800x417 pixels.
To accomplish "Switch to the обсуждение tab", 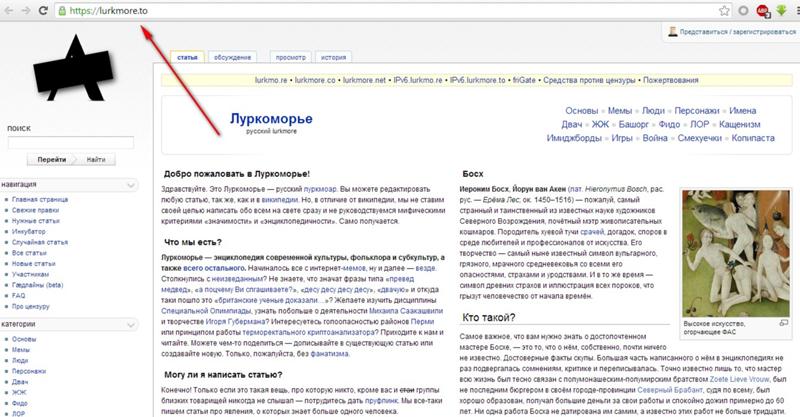I will [x=232, y=57].
